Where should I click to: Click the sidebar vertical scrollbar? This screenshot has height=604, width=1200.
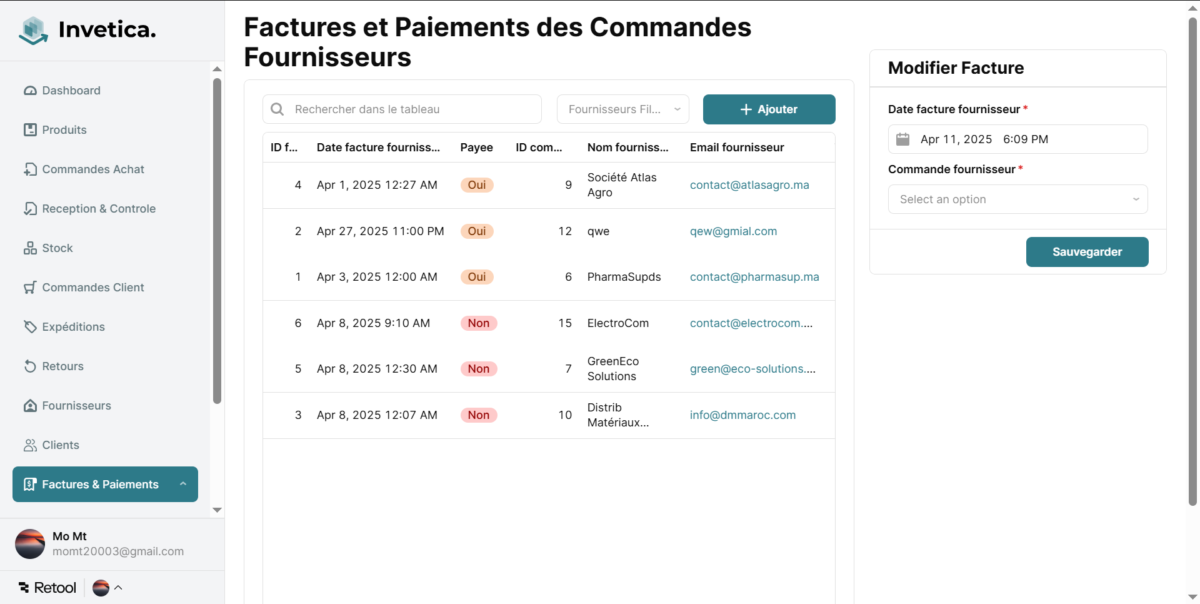(217, 240)
